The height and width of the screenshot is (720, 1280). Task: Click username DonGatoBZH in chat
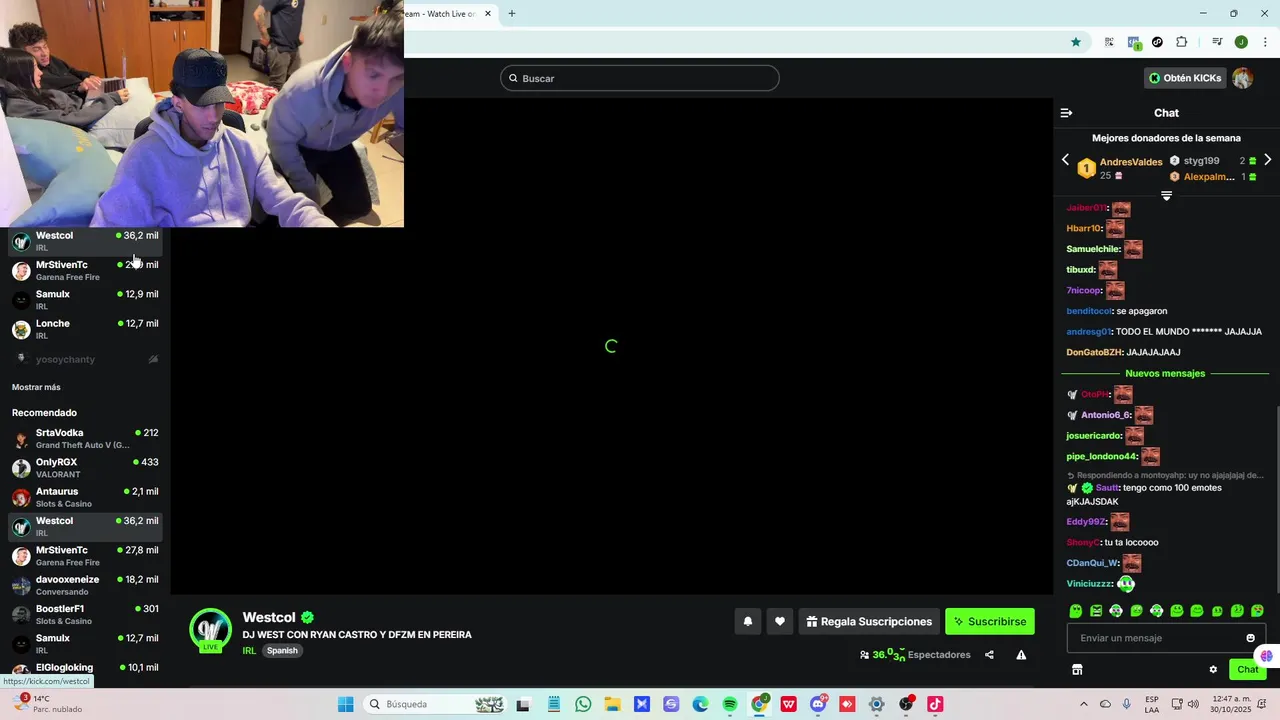point(1094,352)
